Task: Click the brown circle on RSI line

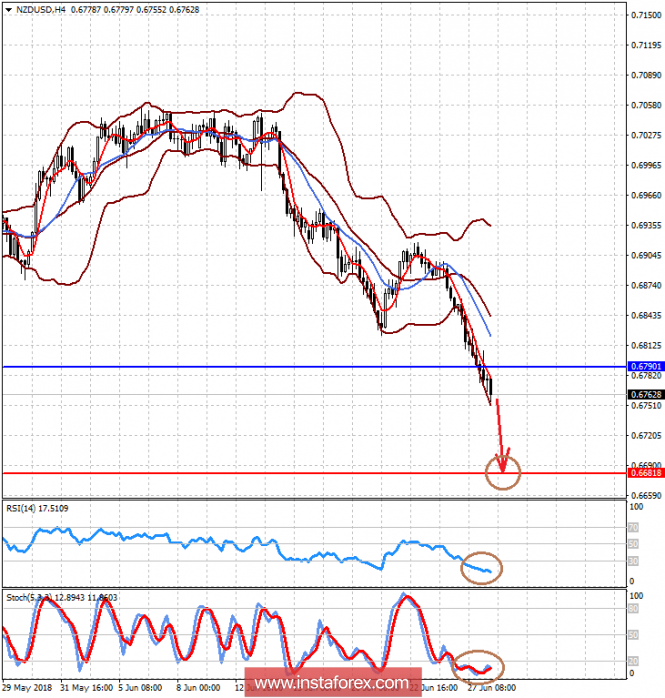Action: point(481,568)
